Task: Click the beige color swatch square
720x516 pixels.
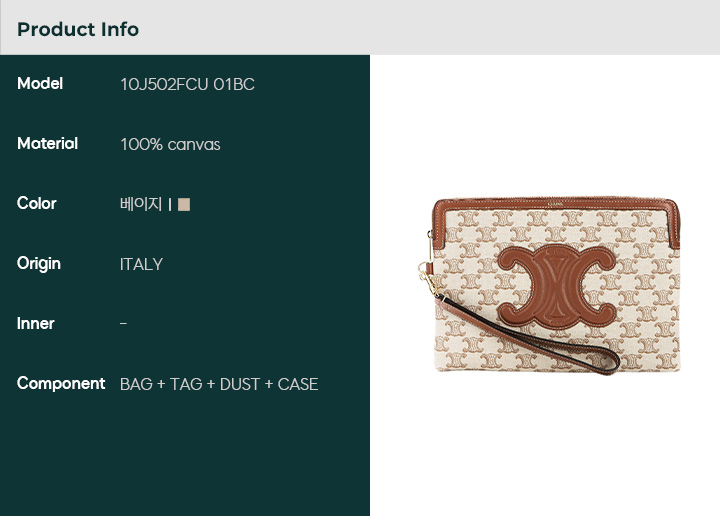Action: coord(184,204)
